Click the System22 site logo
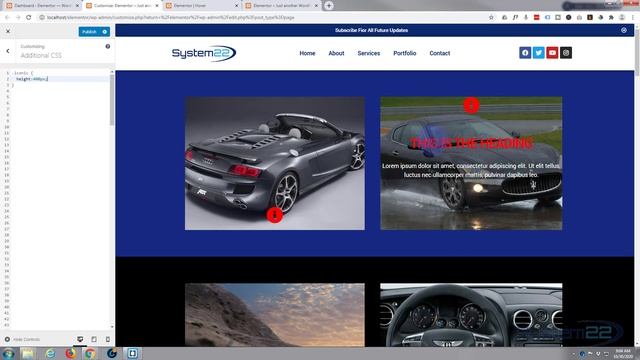The height and width of the screenshot is (360, 640). [x=204, y=53]
